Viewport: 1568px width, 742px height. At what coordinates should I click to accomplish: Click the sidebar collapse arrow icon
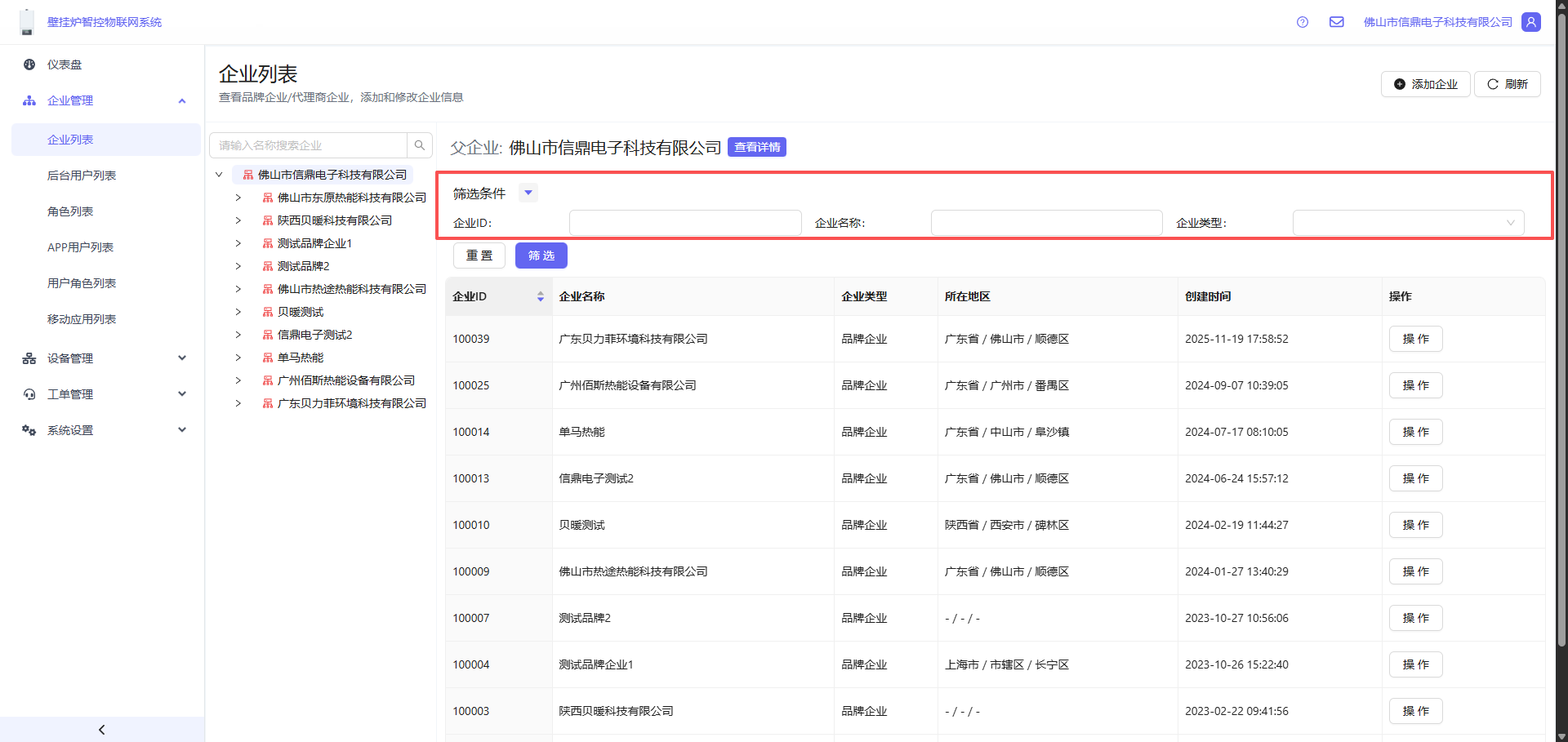tap(102, 730)
